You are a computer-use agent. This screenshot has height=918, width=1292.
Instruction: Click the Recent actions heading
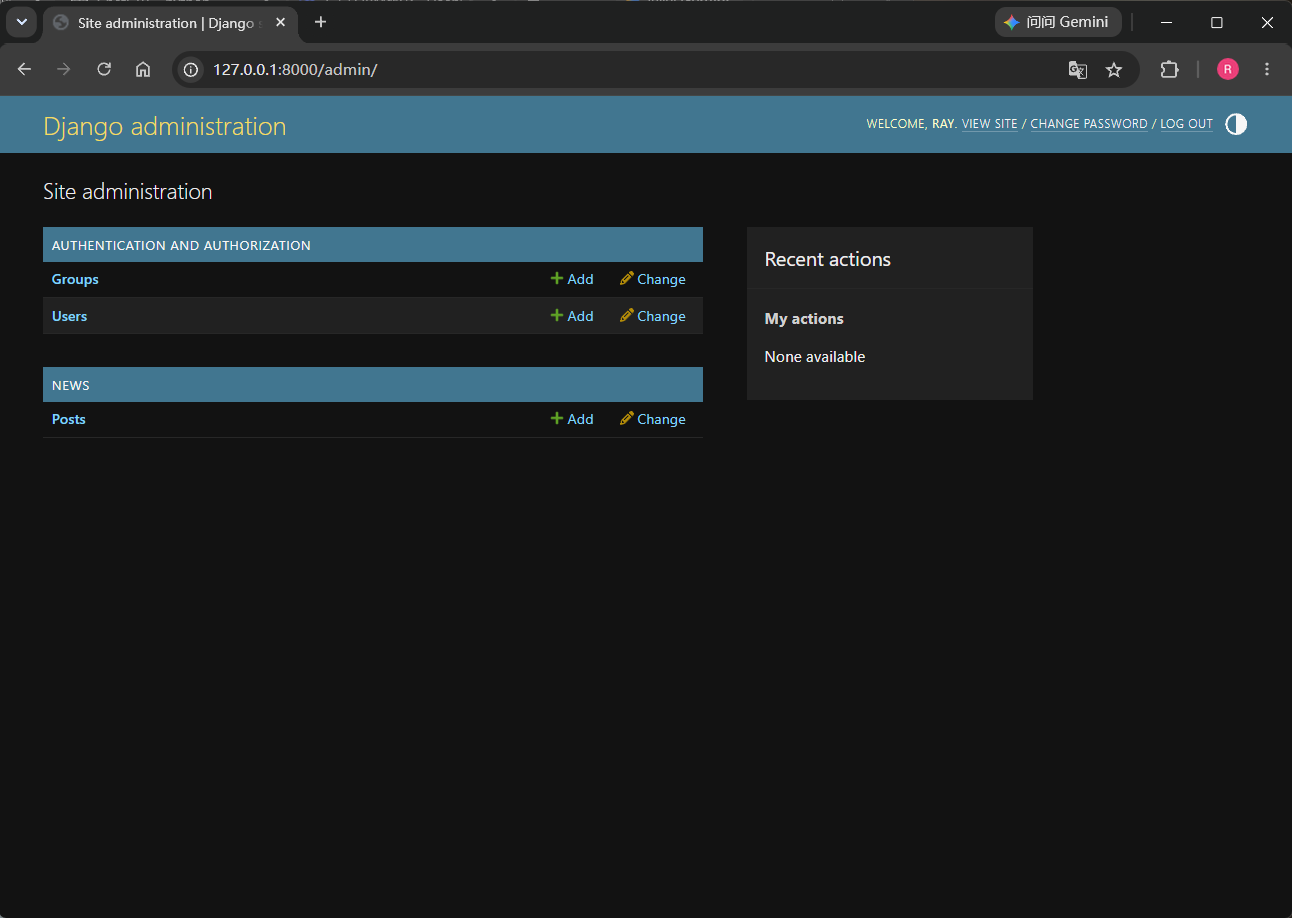point(827,259)
